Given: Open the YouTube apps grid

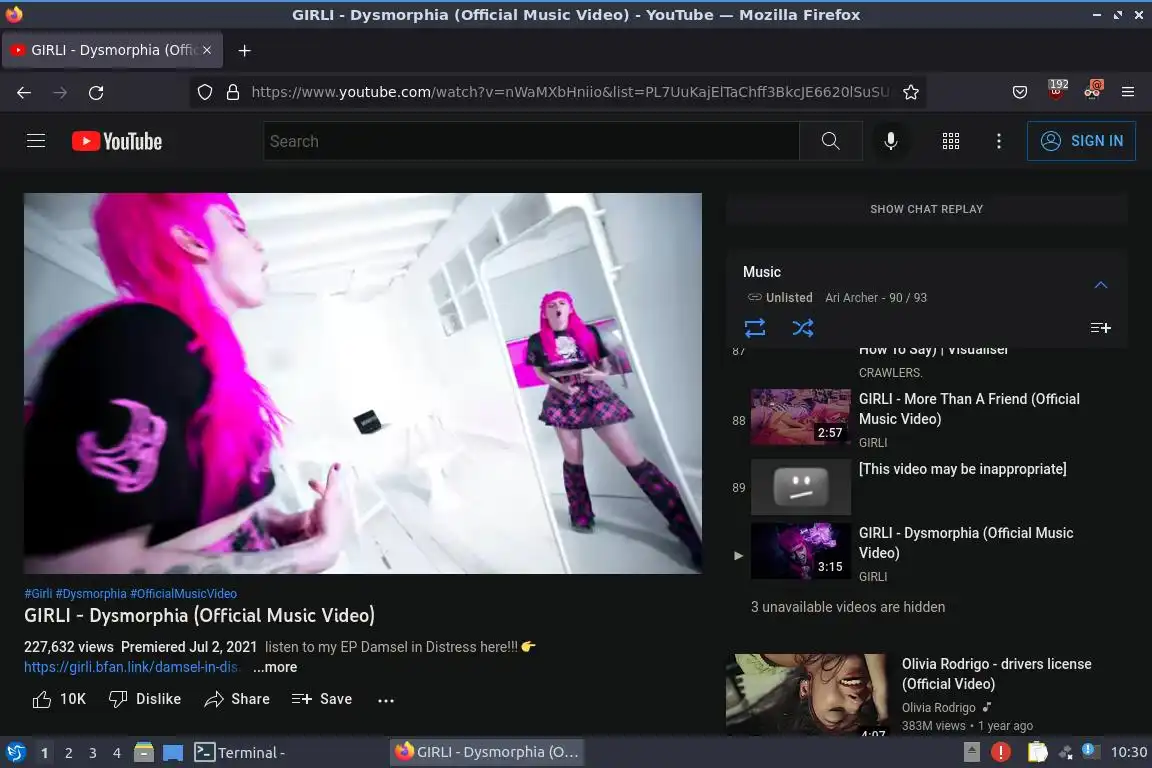Looking at the screenshot, I should 951,141.
